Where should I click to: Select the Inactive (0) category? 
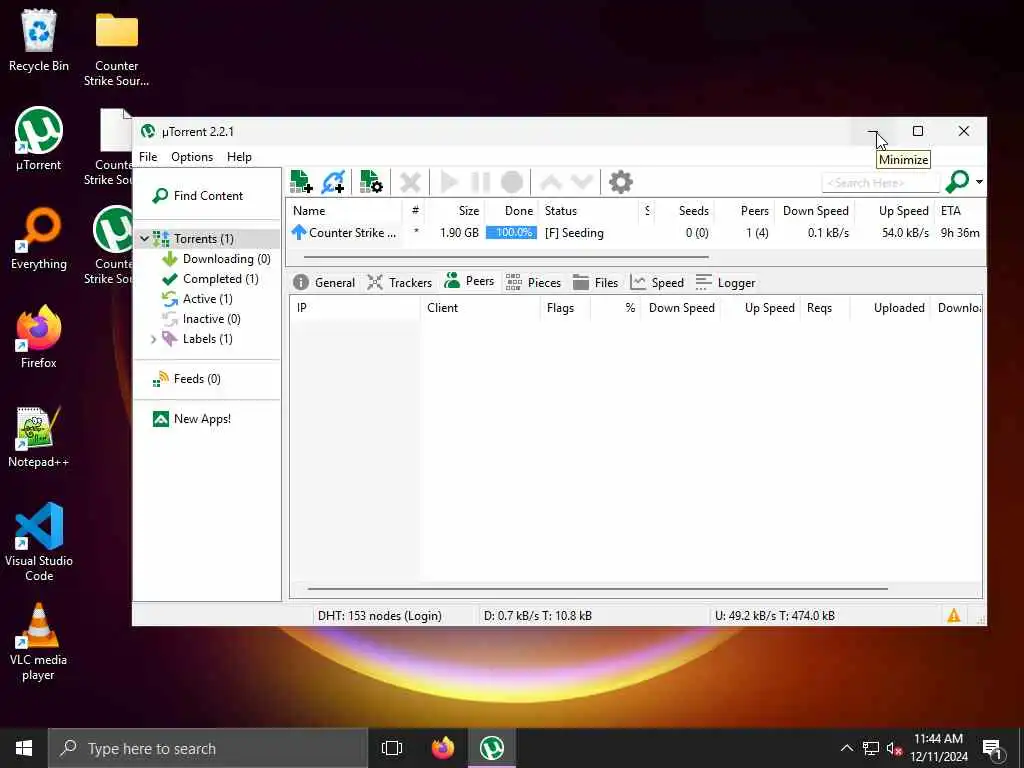[x=201, y=319]
